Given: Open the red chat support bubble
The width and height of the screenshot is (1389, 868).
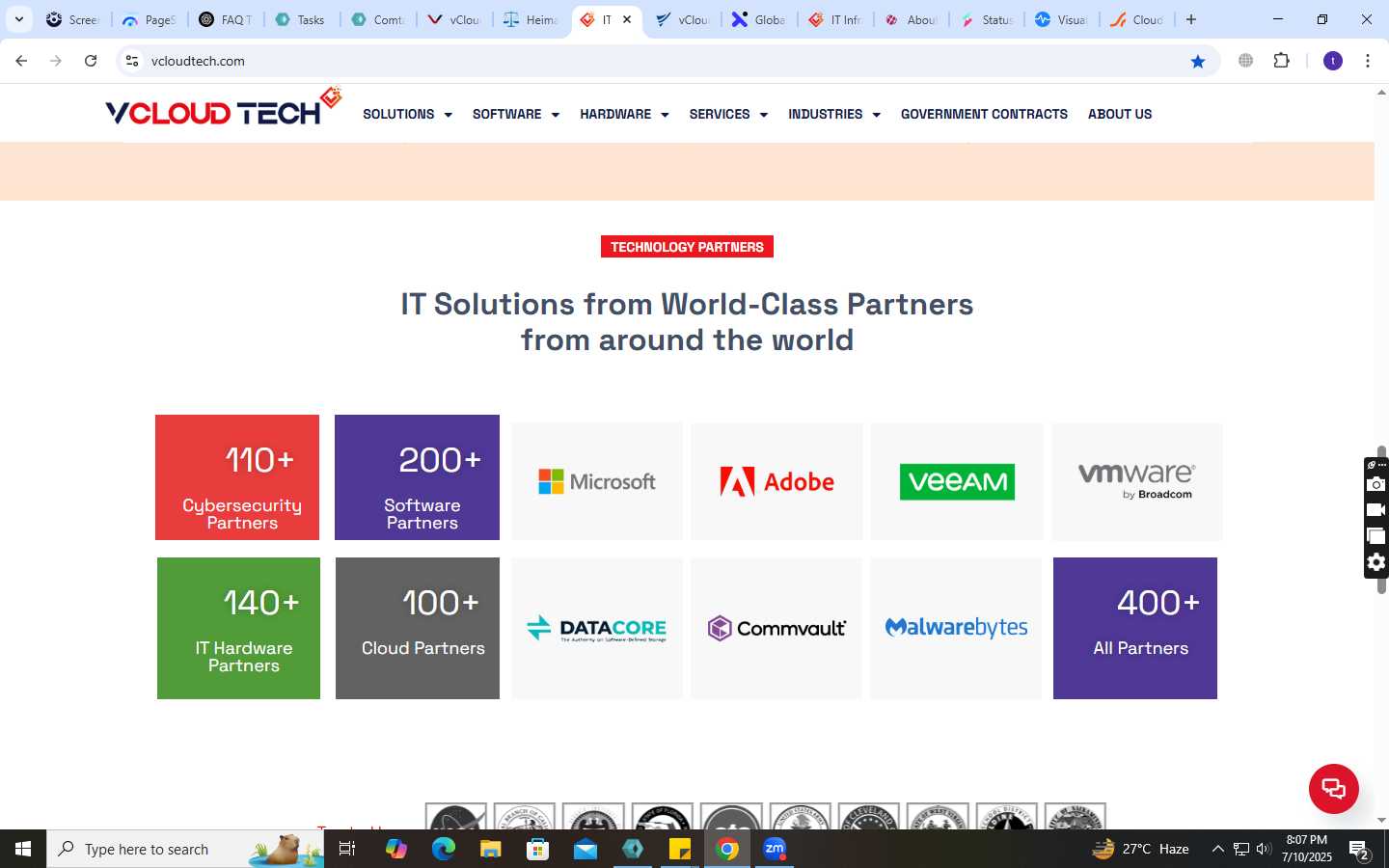Looking at the screenshot, I should point(1333,788).
